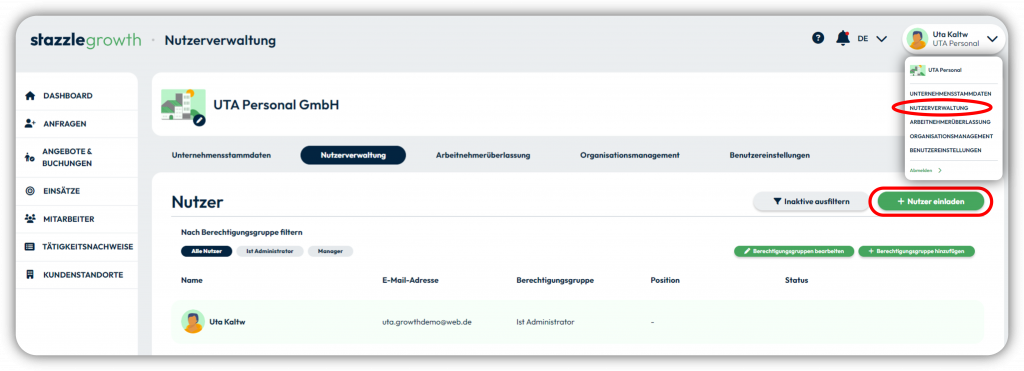This screenshot has width=1024, height=371.
Task: Click the Ist Administrator cell in user row
Action: [545, 322]
